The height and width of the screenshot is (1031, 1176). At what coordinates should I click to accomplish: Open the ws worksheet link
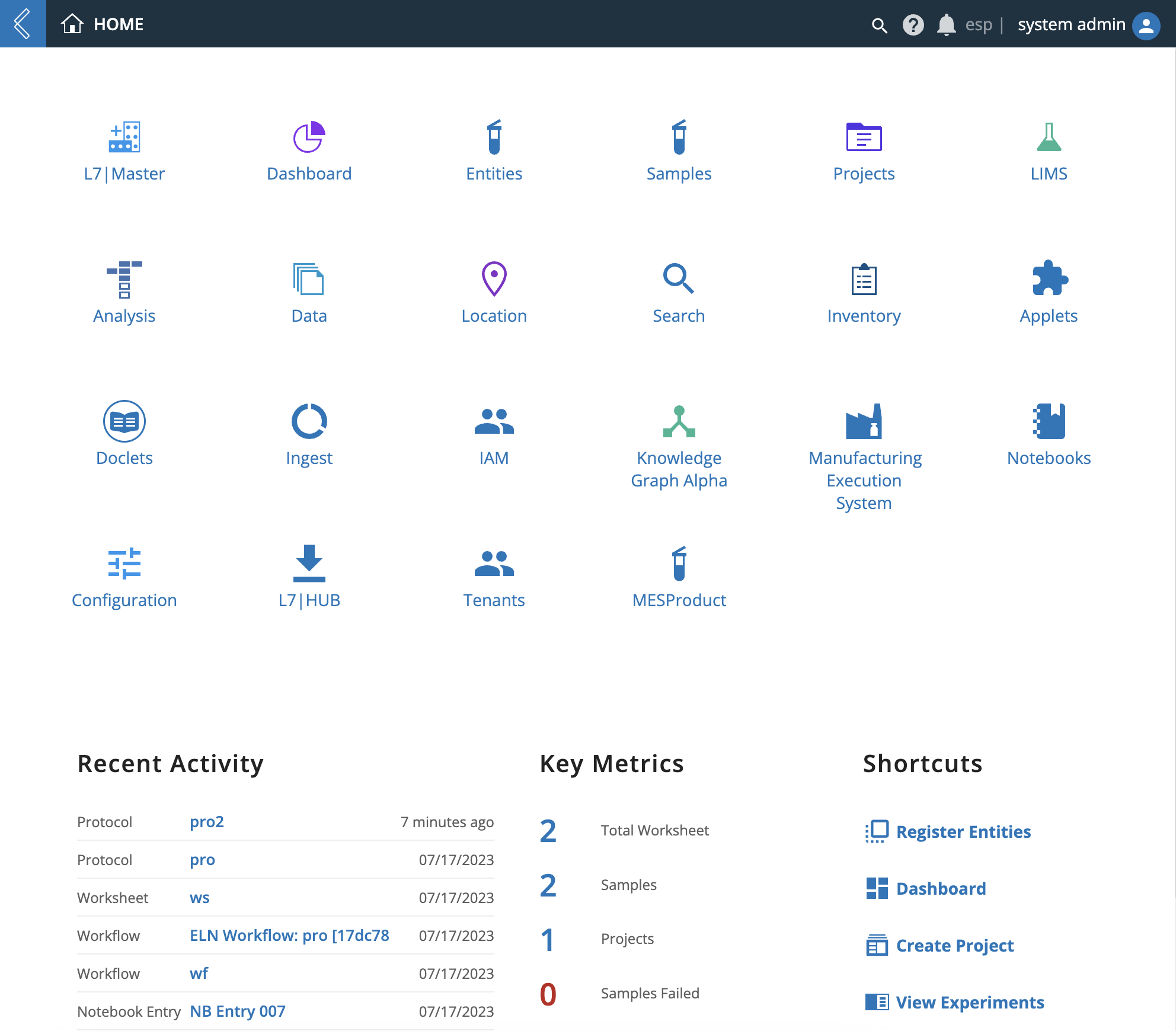pos(200,898)
